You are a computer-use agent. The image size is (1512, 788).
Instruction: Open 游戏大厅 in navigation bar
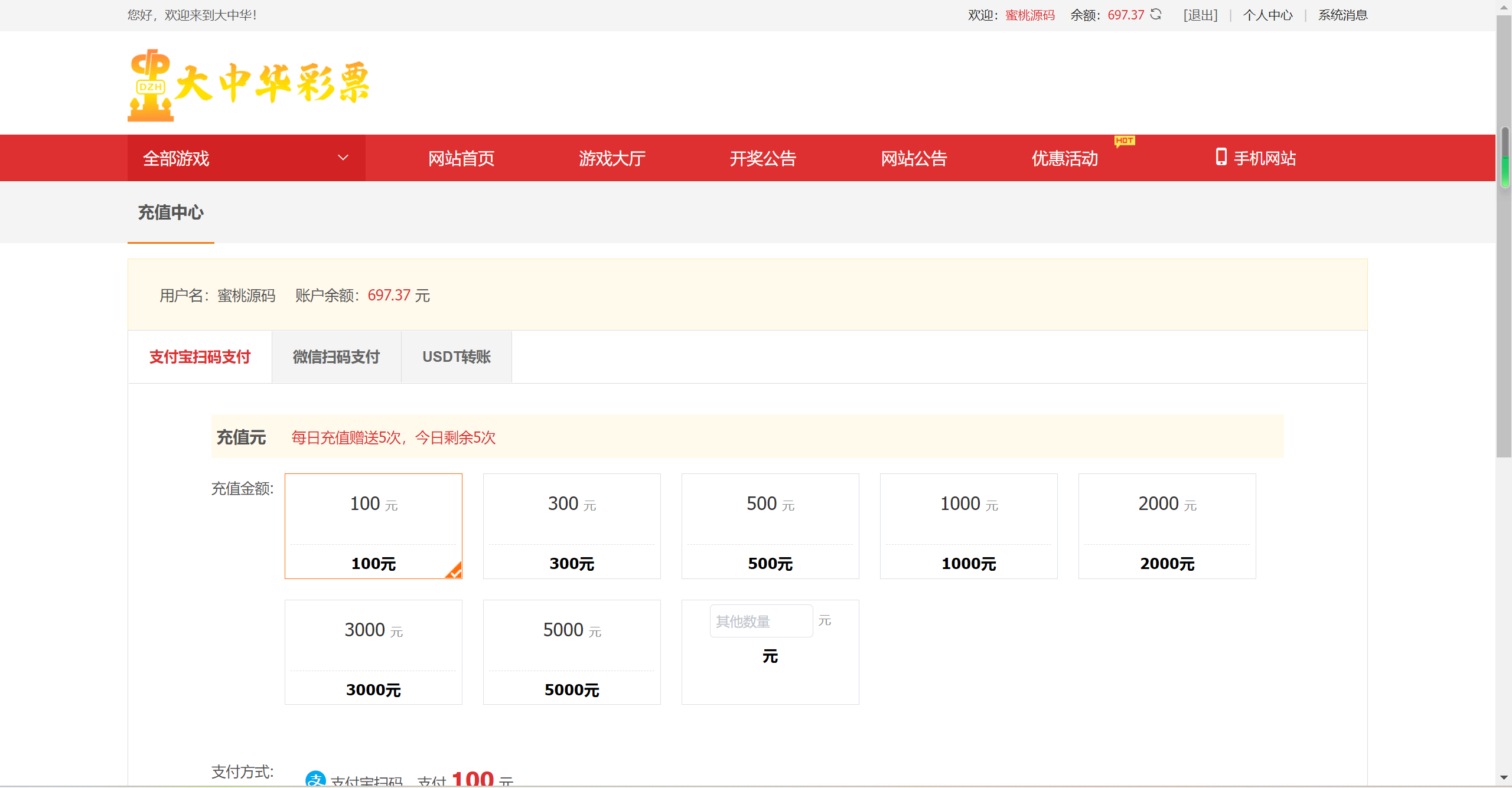tap(612, 158)
